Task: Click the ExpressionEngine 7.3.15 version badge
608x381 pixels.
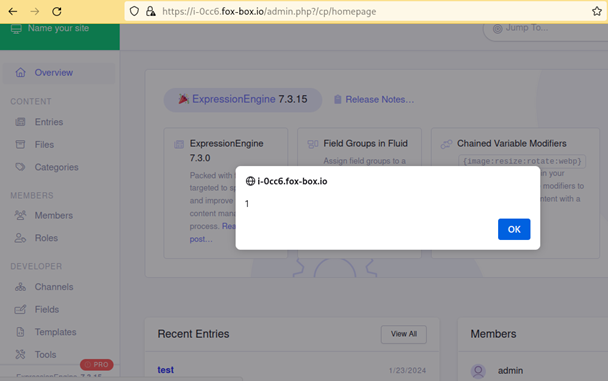Action: tap(243, 100)
